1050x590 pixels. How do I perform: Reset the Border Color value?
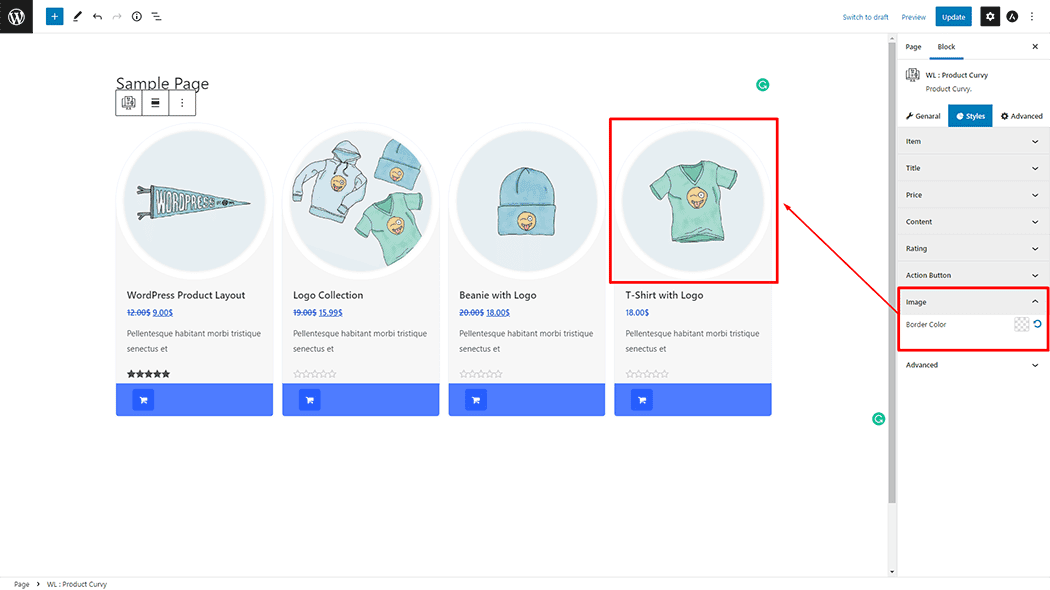[x=1037, y=324]
